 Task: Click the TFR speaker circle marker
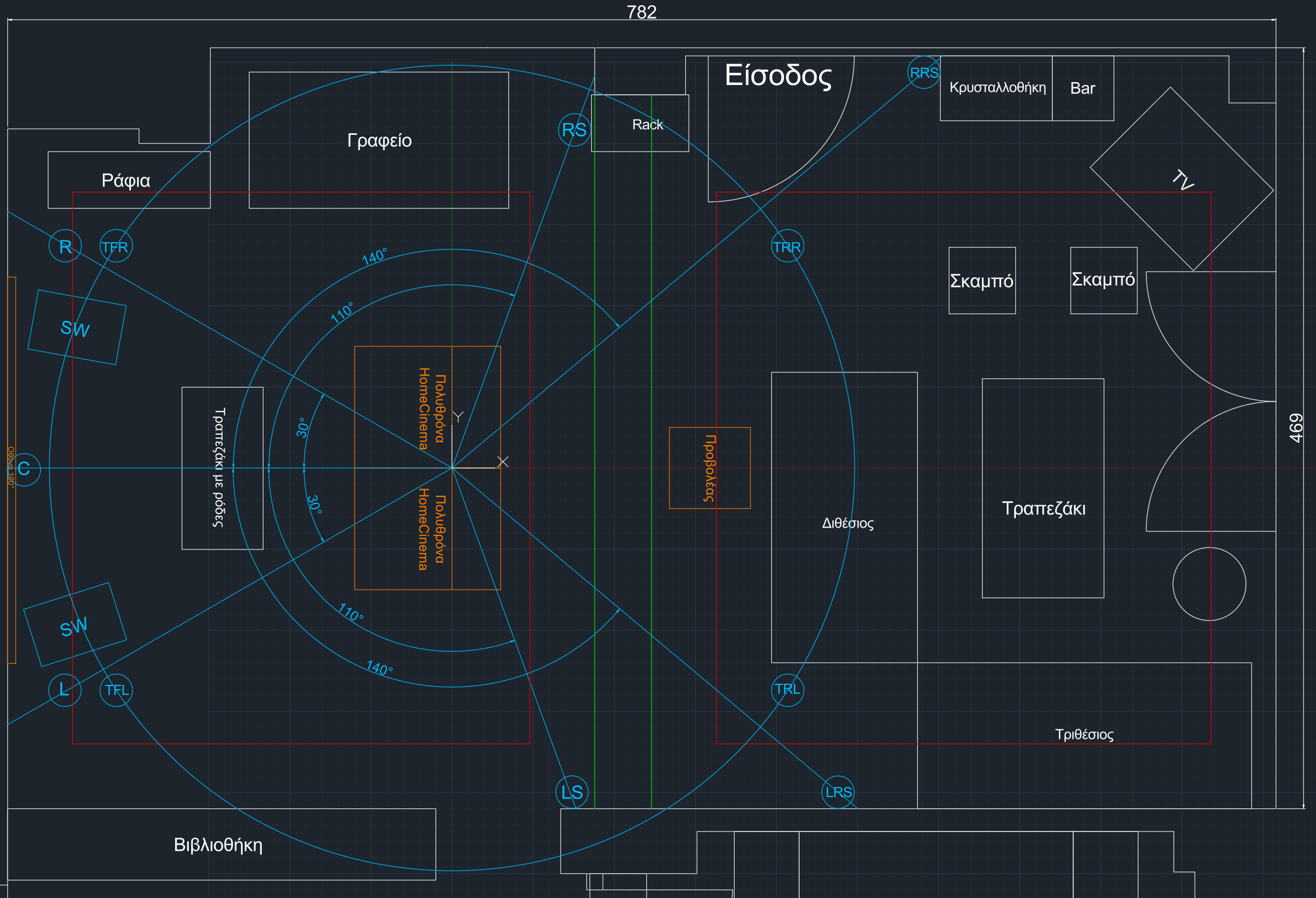pos(116,247)
